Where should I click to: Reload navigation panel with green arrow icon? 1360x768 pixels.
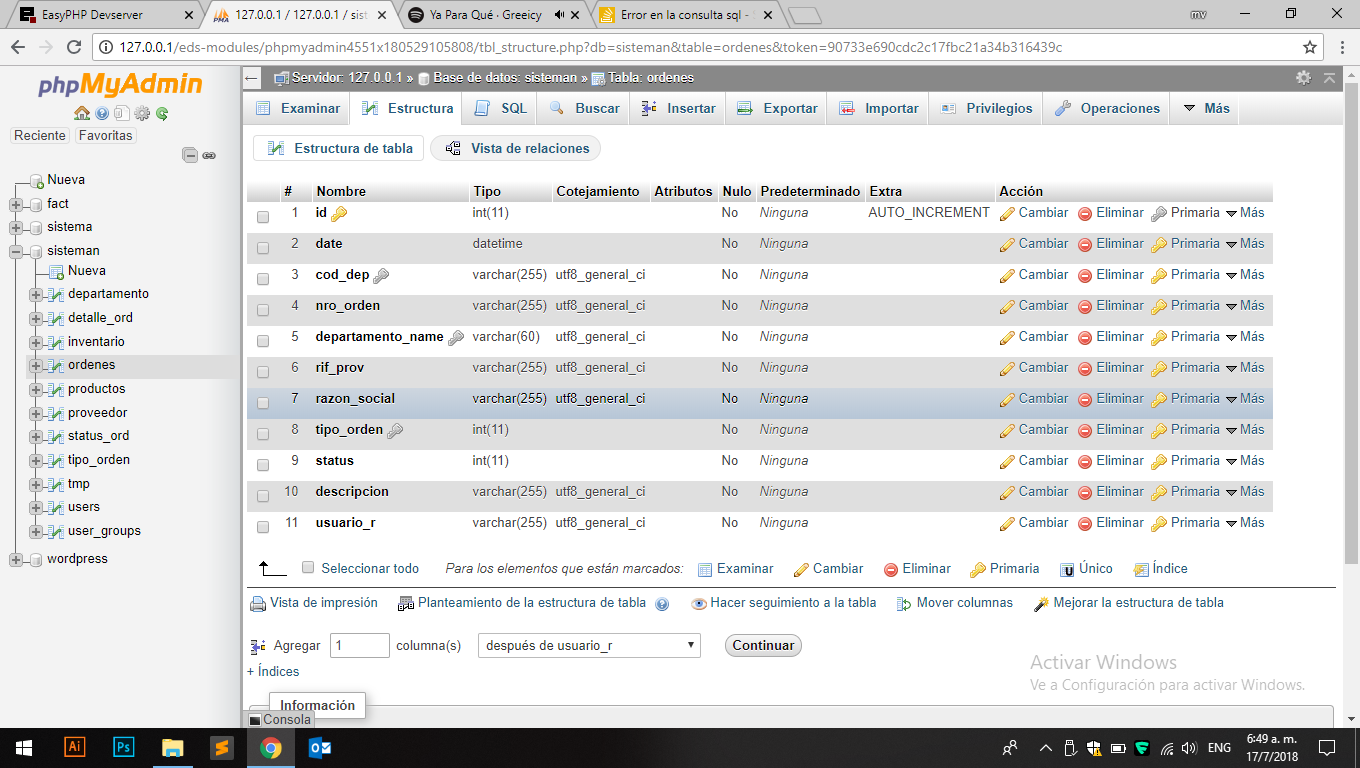(161, 114)
